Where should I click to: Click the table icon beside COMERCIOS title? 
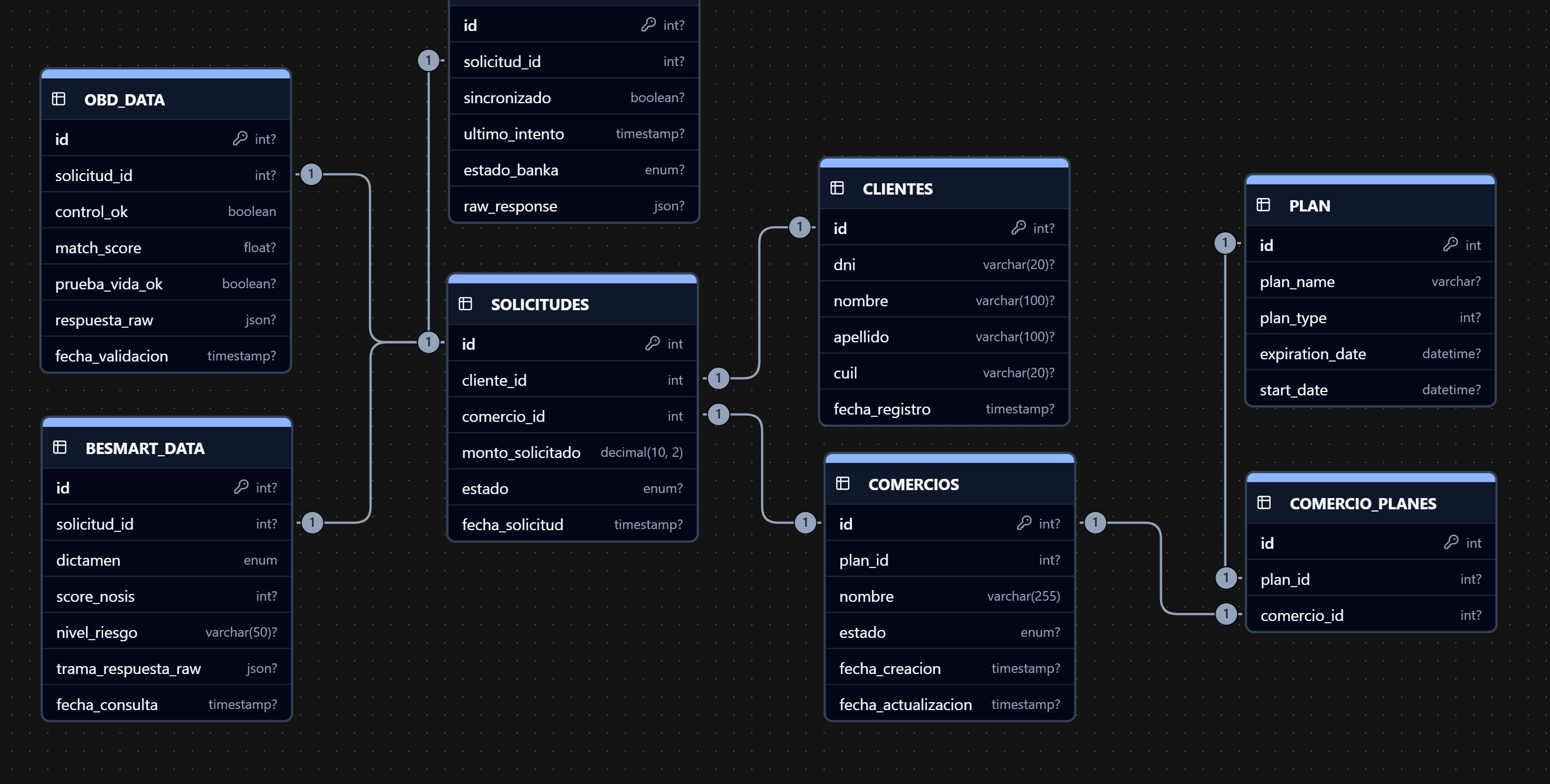click(x=842, y=483)
